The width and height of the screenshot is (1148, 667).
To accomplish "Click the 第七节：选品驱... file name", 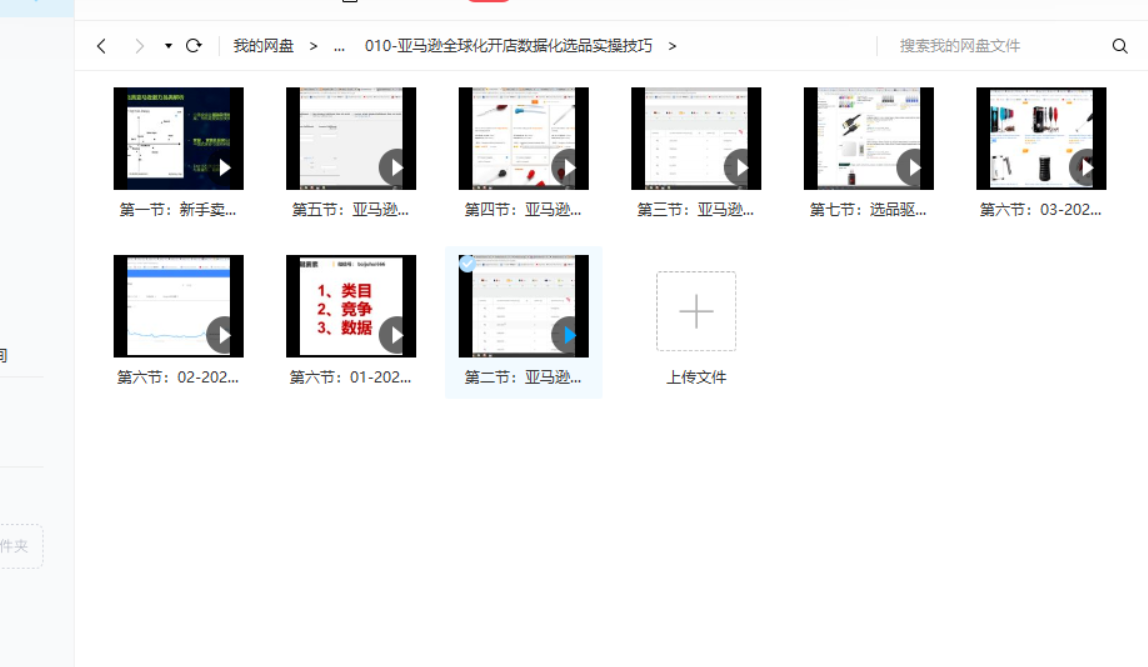I will tap(868, 210).
